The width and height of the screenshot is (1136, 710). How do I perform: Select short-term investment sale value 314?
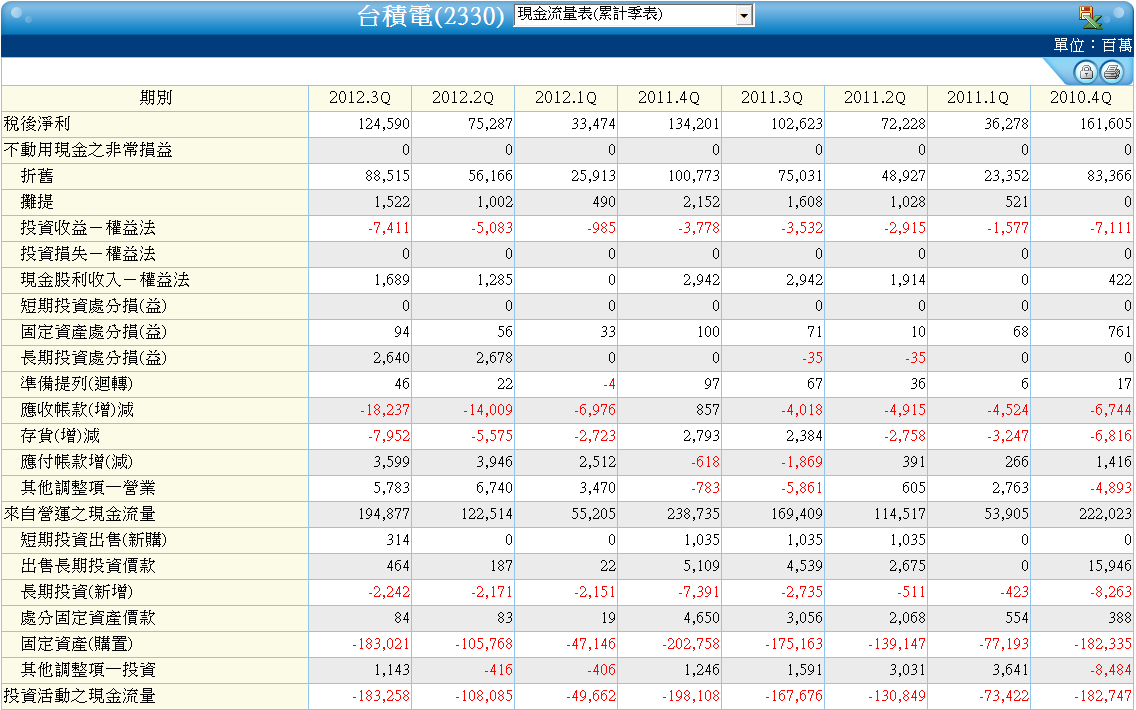[x=398, y=541]
